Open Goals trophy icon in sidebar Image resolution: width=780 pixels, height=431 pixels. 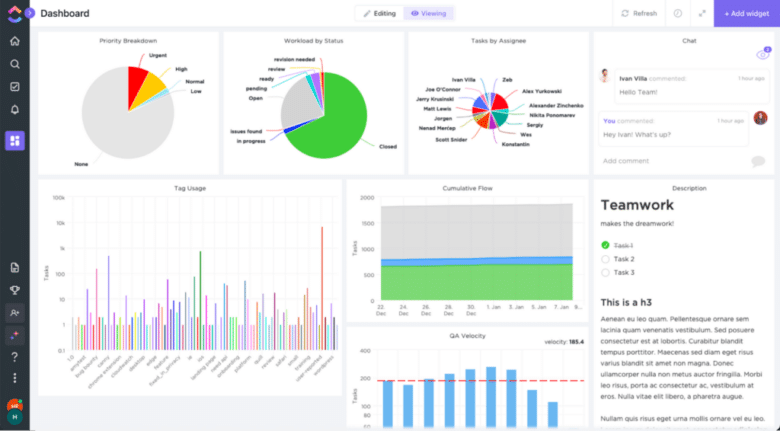tap(14, 290)
